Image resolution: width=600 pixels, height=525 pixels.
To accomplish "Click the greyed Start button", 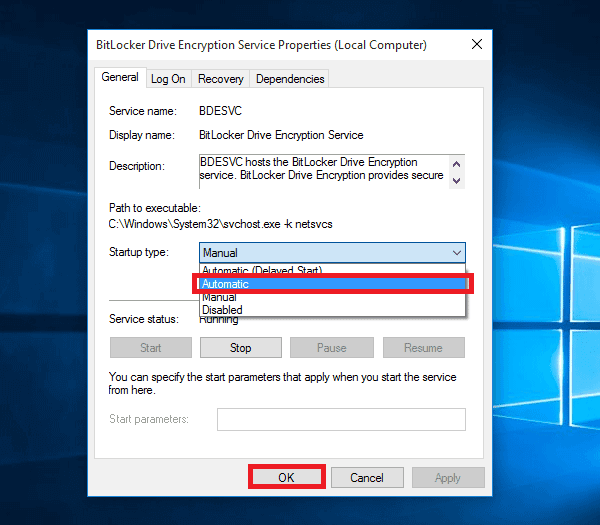I will click(151, 347).
